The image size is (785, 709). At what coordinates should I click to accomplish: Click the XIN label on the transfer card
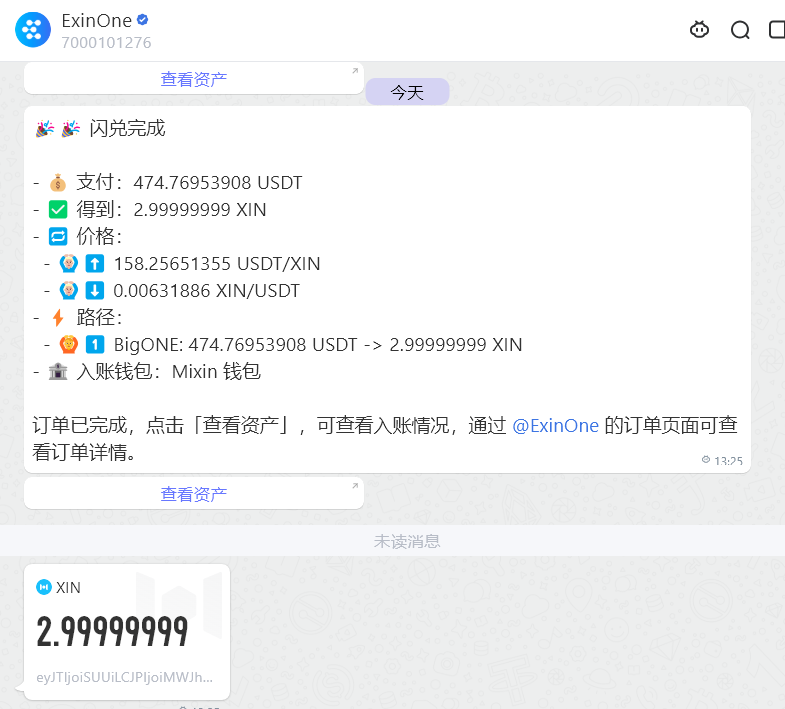coord(68,587)
